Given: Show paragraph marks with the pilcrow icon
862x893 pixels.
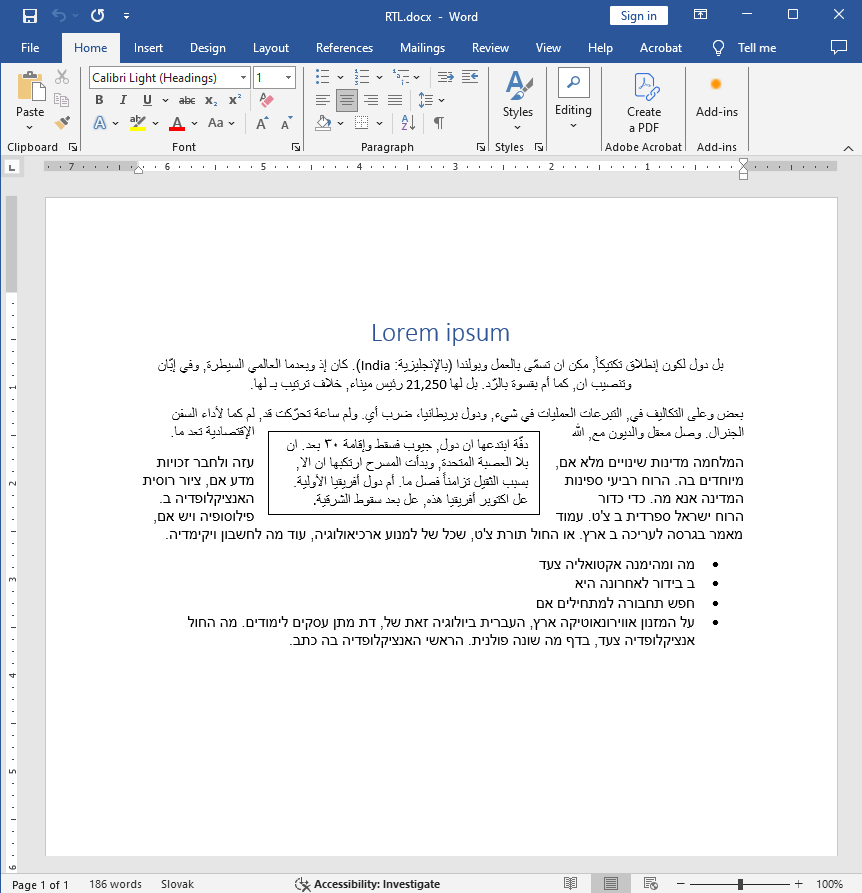Looking at the screenshot, I should tap(437, 122).
